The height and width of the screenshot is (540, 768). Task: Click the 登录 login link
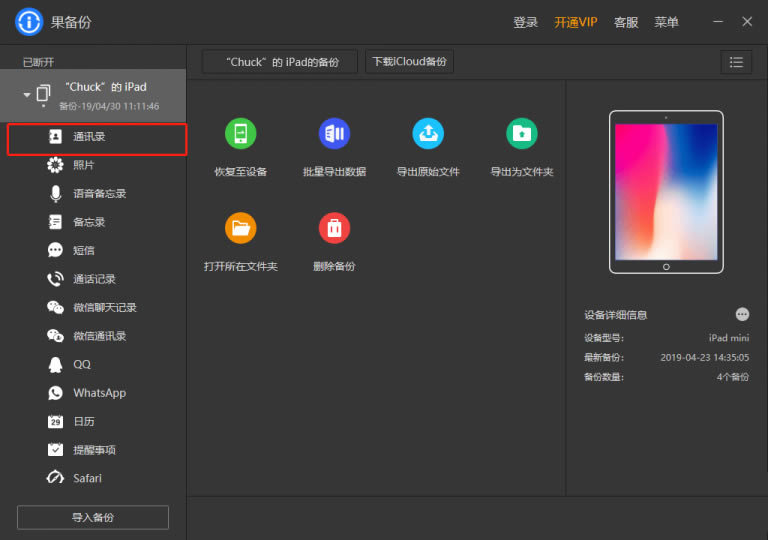tap(525, 22)
